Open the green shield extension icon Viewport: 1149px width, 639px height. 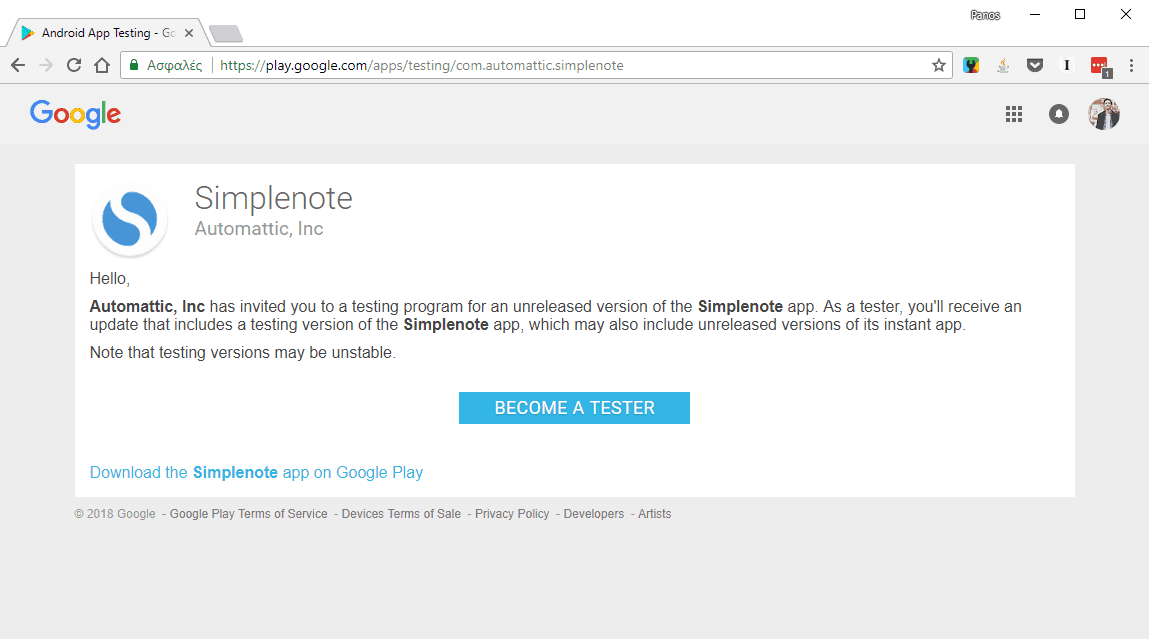(971, 65)
